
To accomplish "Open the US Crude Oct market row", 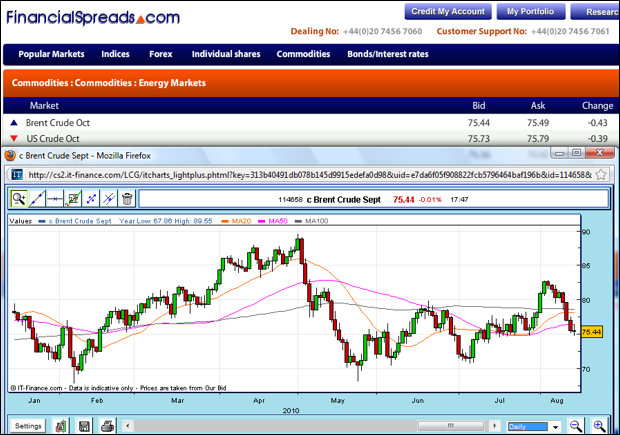I will [310, 138].
